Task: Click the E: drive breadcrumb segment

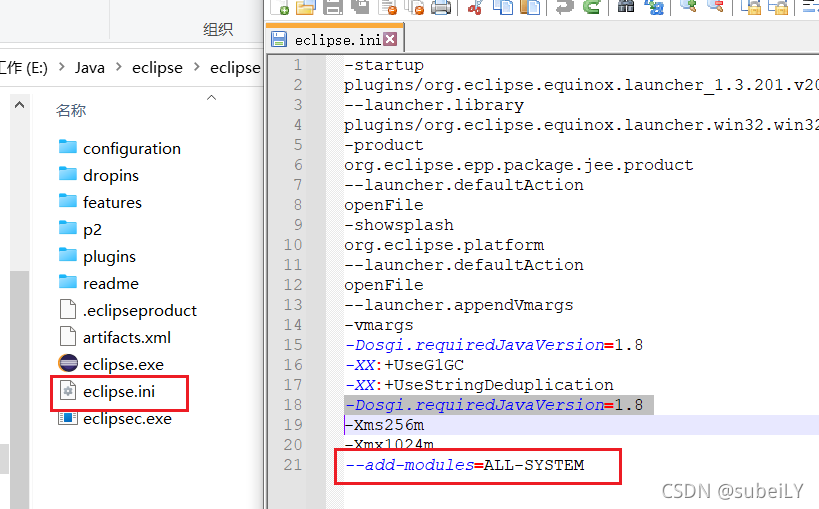Action: click(x=24, y=67)
